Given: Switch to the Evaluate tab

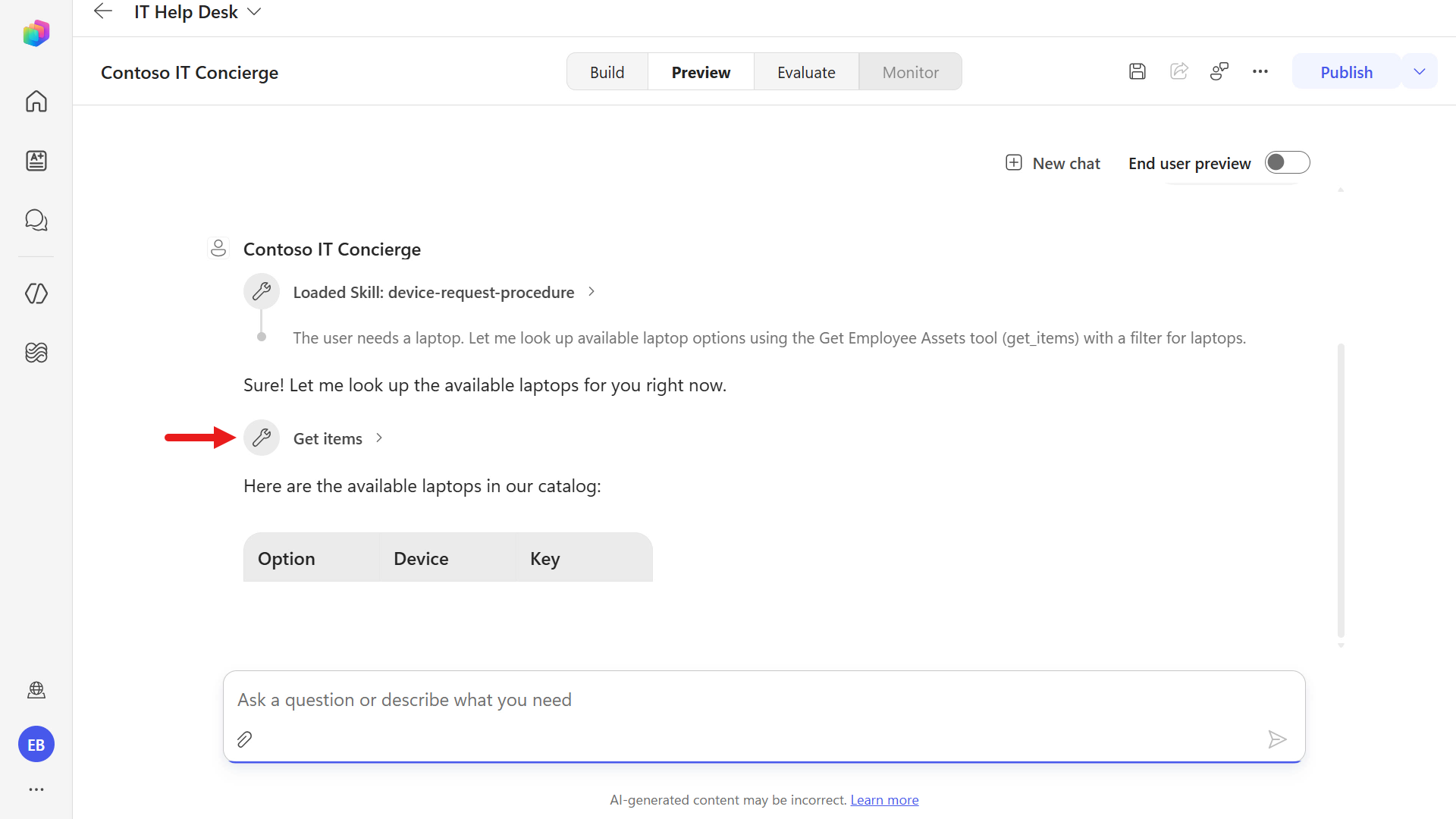Looking at the screenshot, I should (806, 72).
